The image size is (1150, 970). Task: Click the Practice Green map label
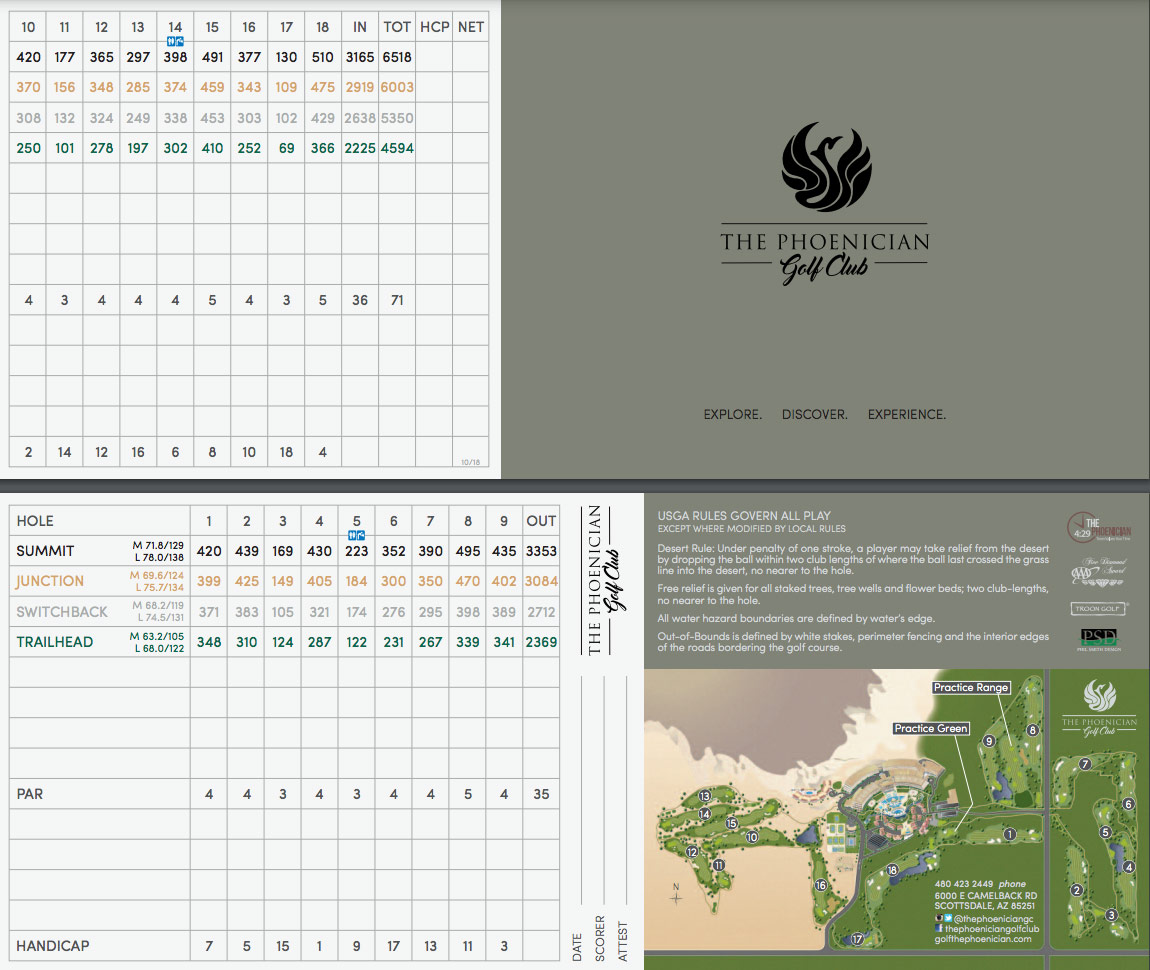[931, 728]
